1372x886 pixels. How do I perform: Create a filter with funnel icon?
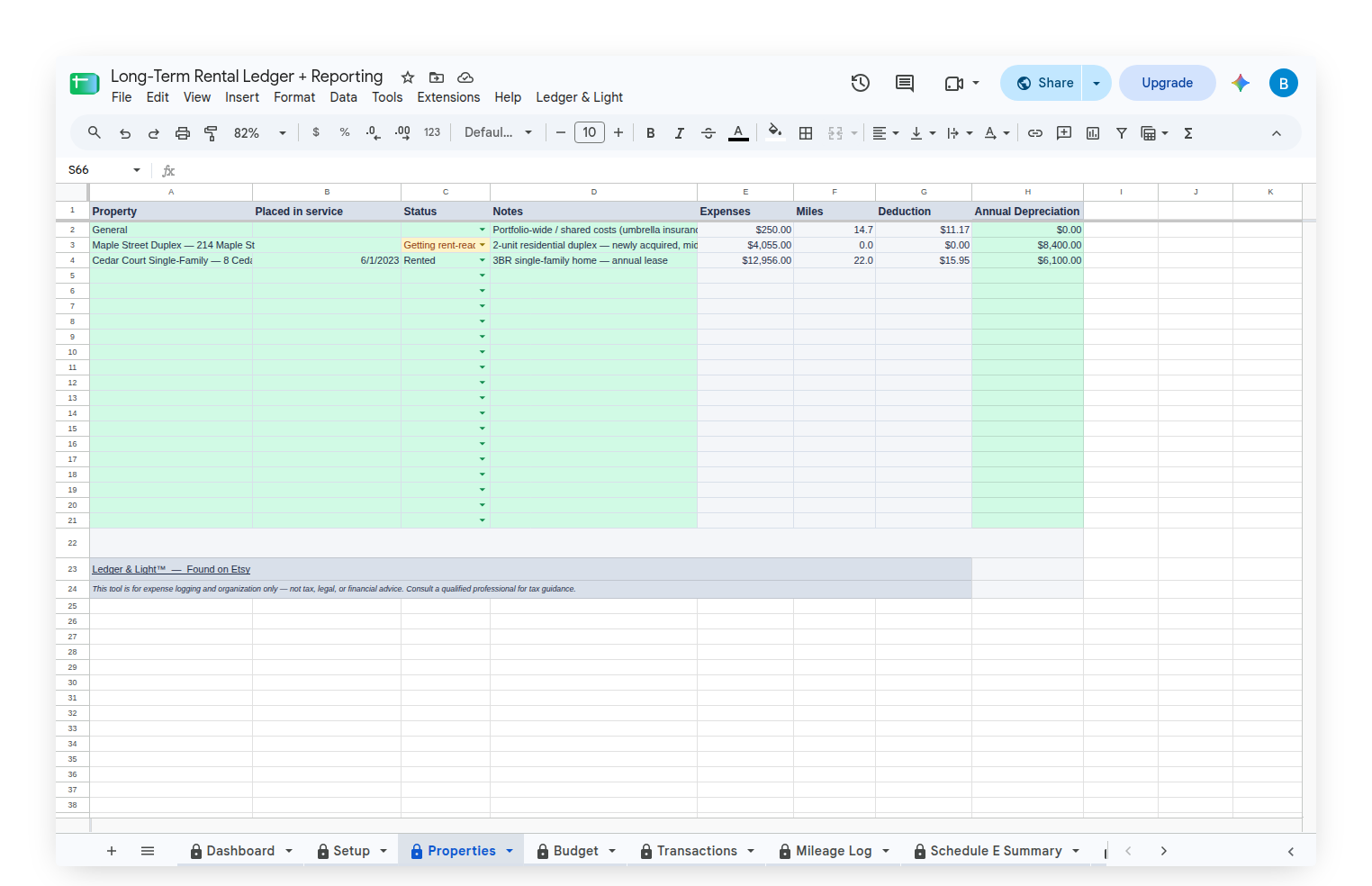[x=1122, y=133]
